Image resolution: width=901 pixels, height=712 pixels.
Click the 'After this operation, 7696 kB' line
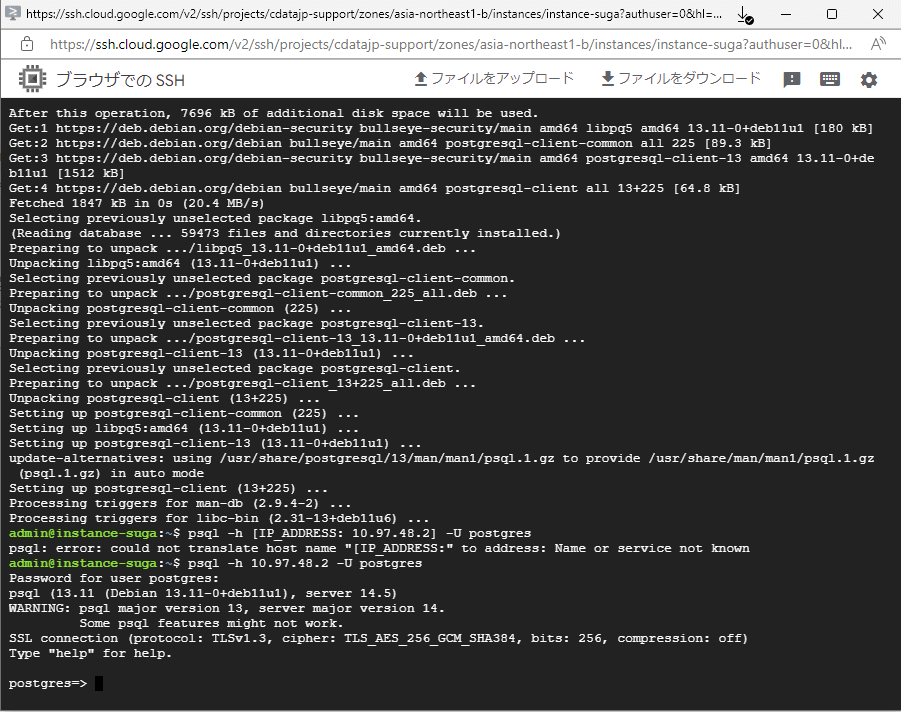[x=274, y=113]
